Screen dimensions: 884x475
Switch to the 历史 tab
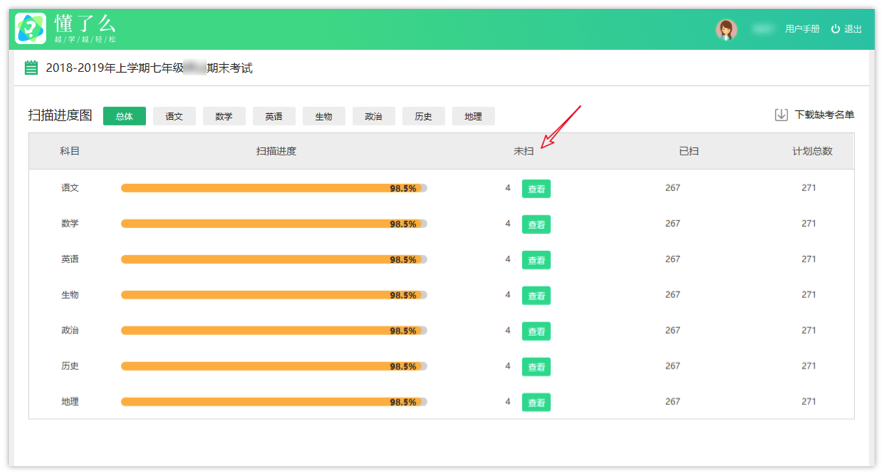(423, 116)
